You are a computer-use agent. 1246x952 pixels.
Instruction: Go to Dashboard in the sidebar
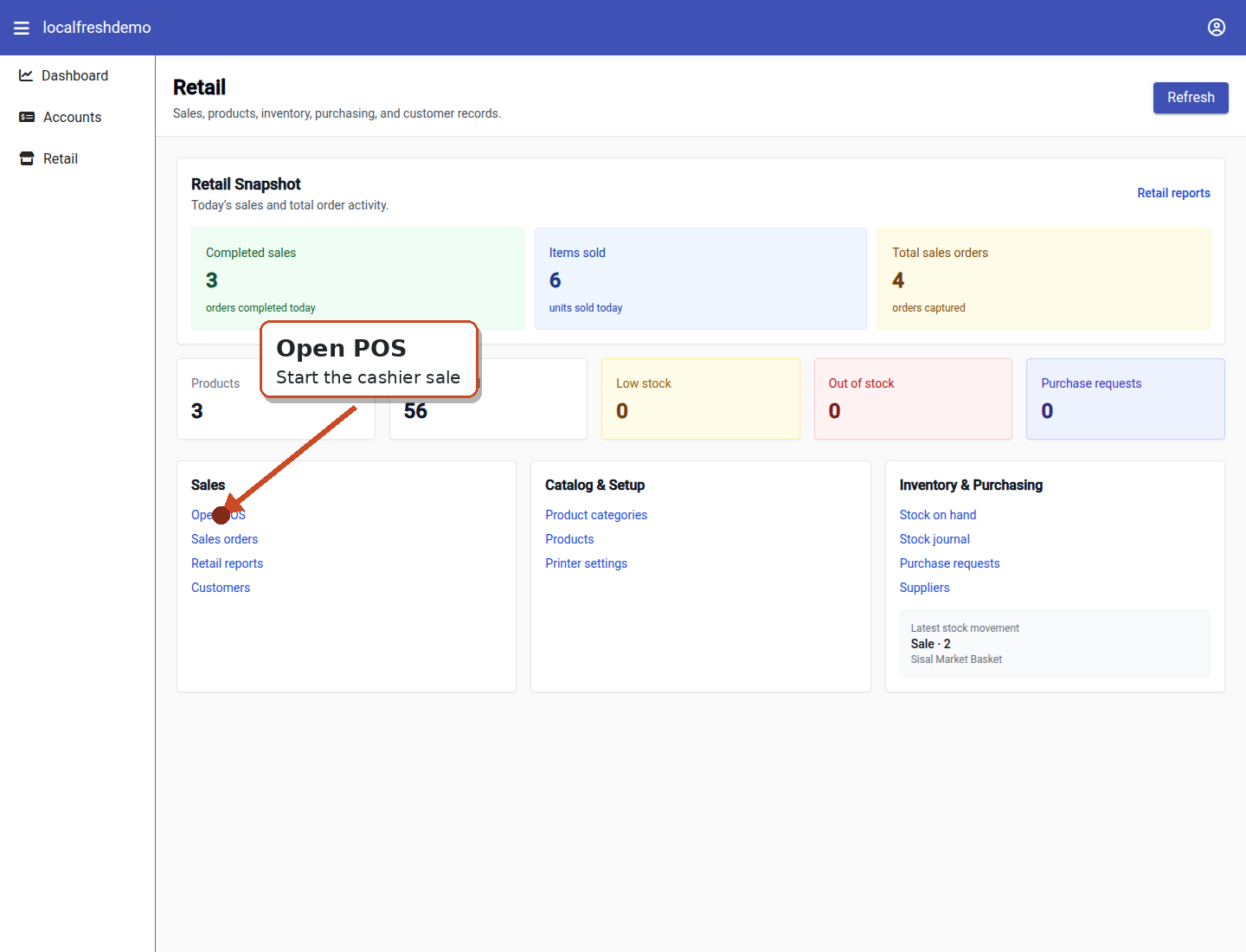[75, 75]
